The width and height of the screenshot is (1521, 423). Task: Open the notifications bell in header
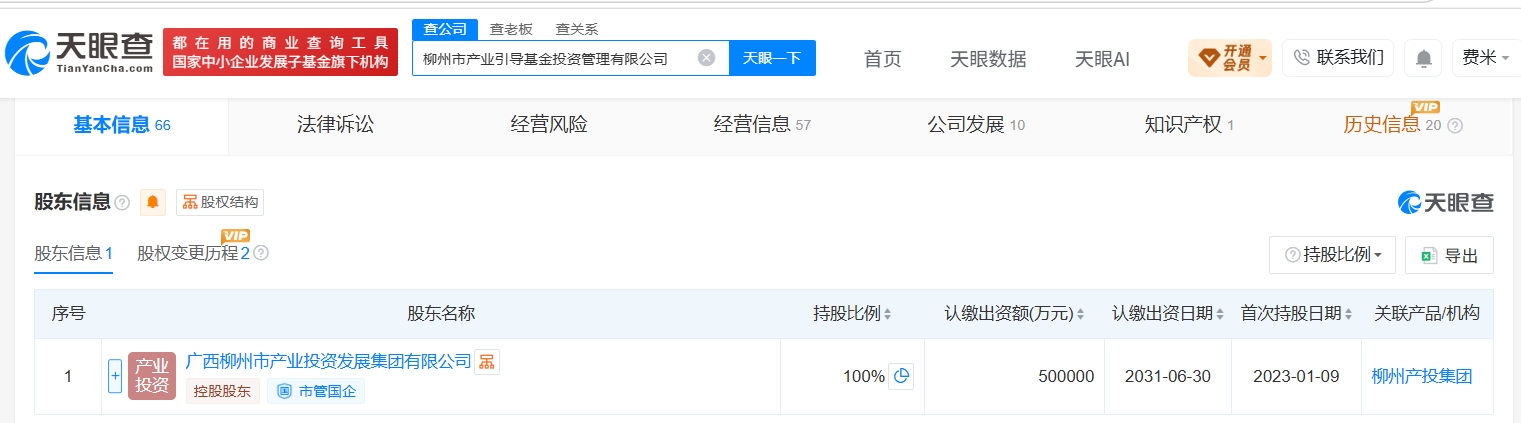click(x=1422, y=58)
